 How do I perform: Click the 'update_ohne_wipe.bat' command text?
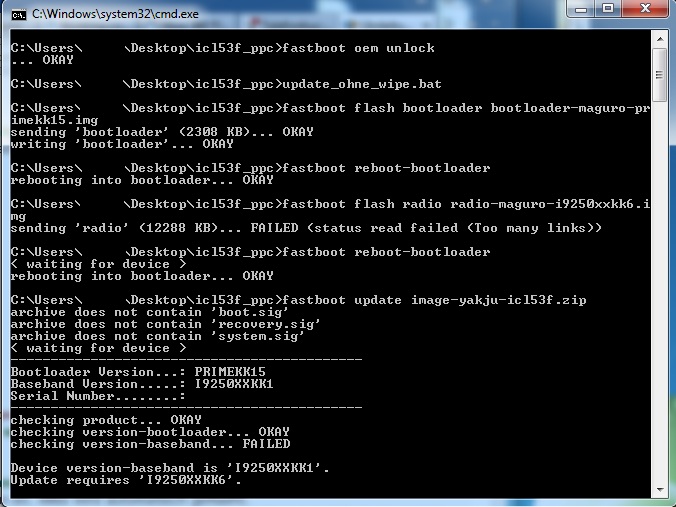point(362,84)
